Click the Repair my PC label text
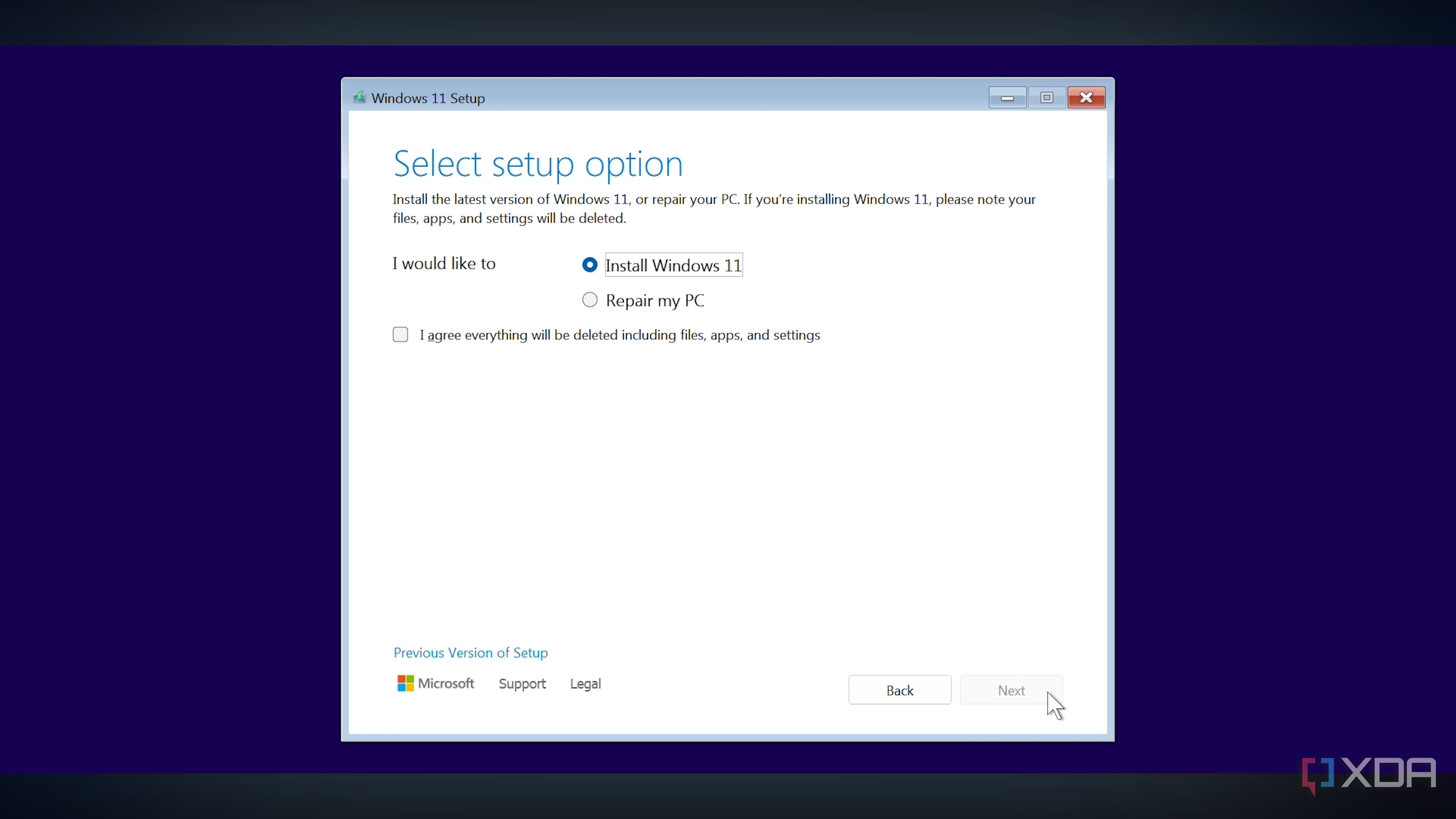 [x=655, y=300]
